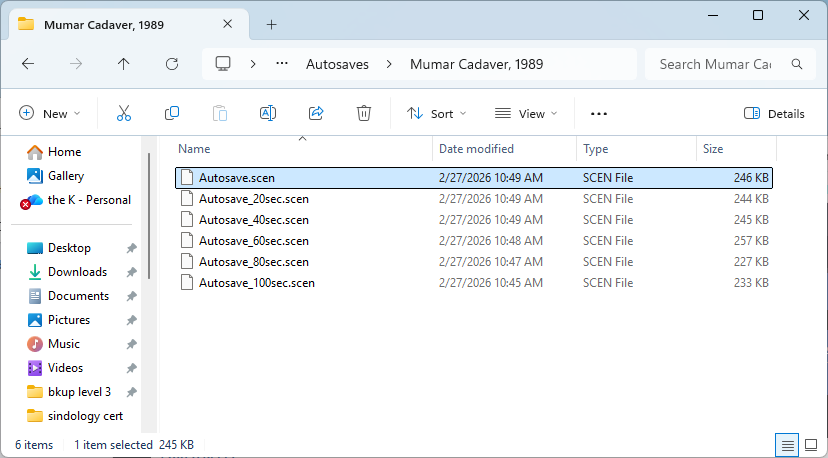Open the View dropdown
Image resolution: width=828 pixels, height=458 pixels.
(526, 114)
